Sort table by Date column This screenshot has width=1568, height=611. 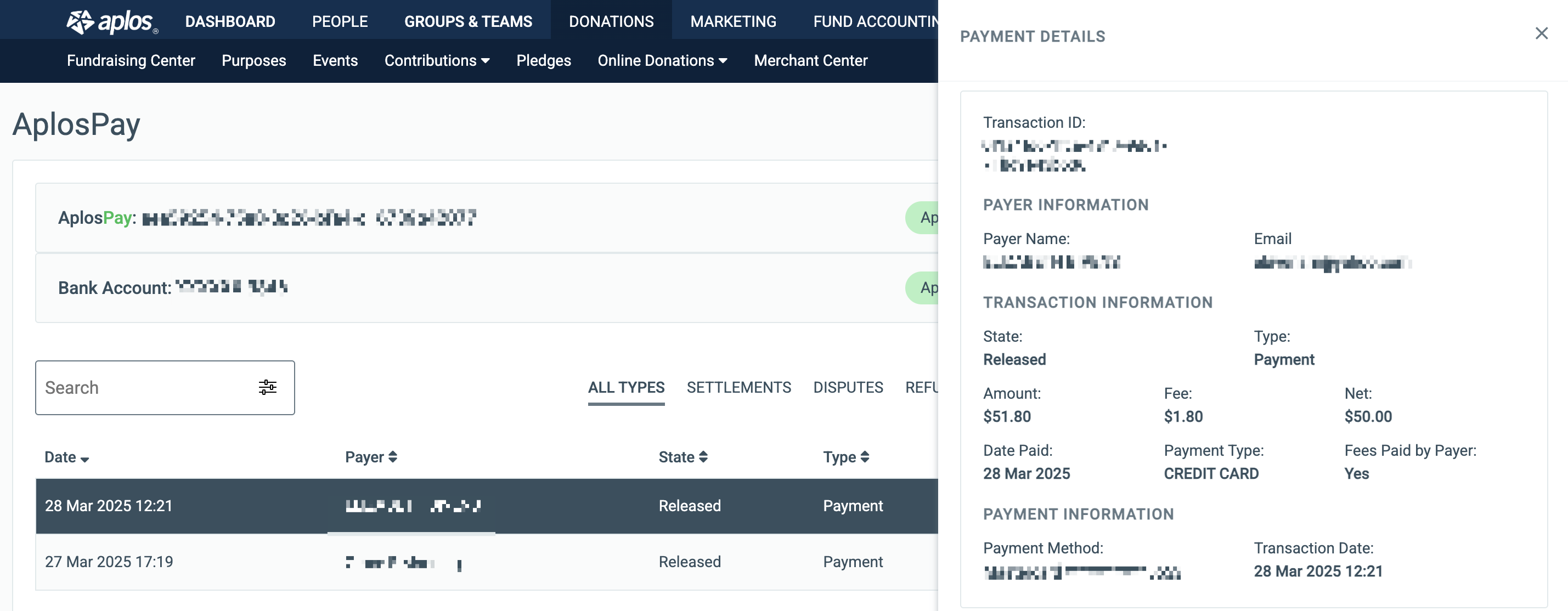click(x=67, y=457)
